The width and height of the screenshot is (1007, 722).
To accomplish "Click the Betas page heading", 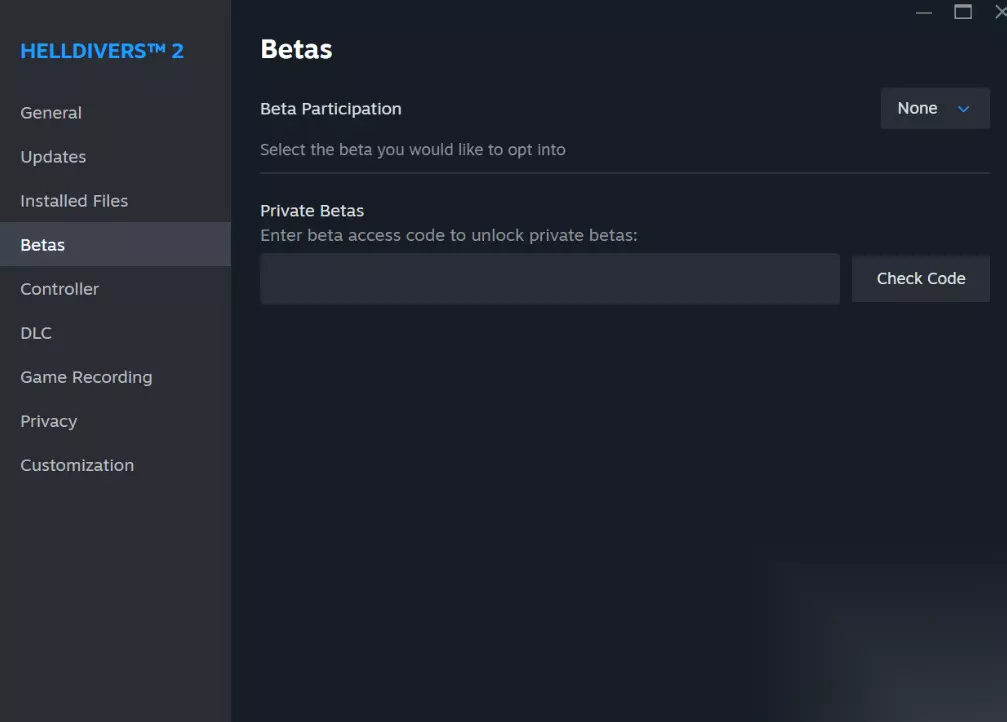I will pyautogui.click(x=296, y=49).
